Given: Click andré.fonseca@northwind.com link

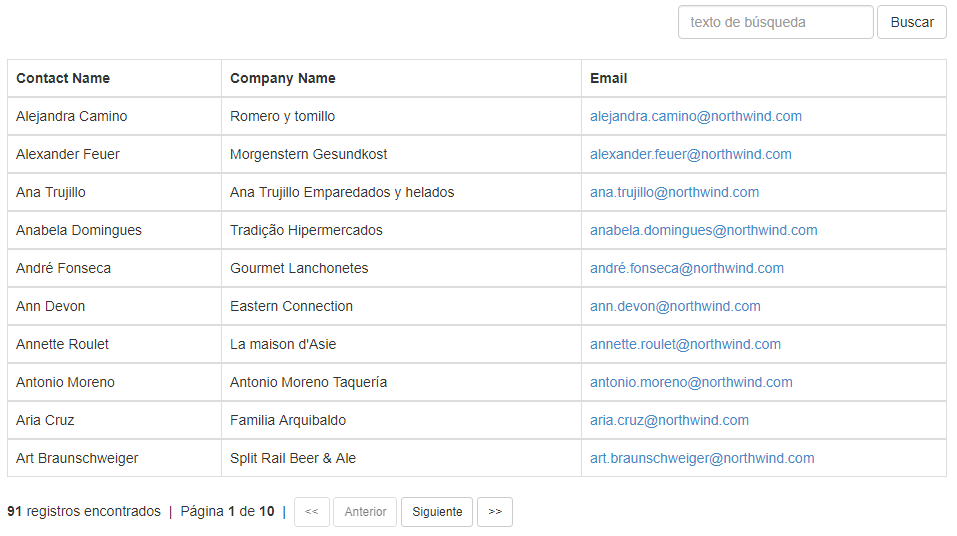Looking at the screenshot, I should 687,268.
